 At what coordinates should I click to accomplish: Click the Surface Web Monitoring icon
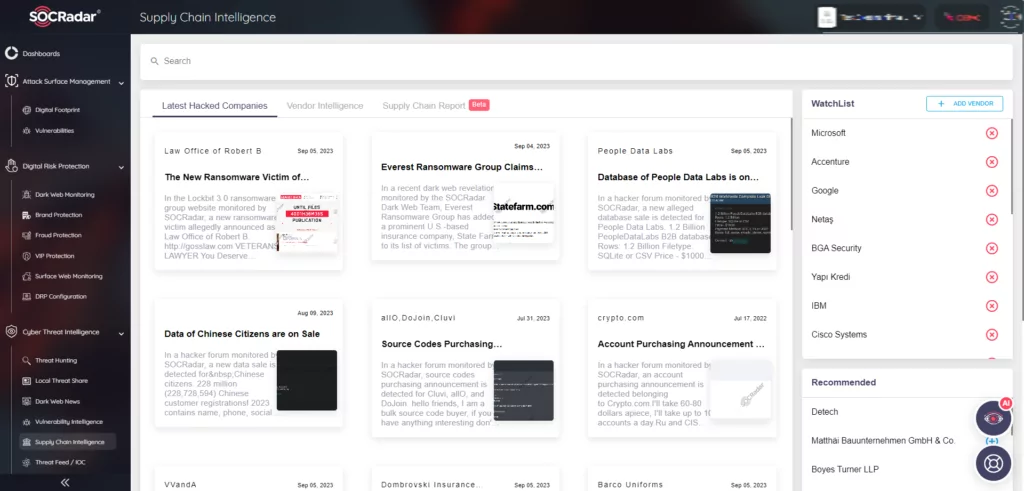pos(27,276)
